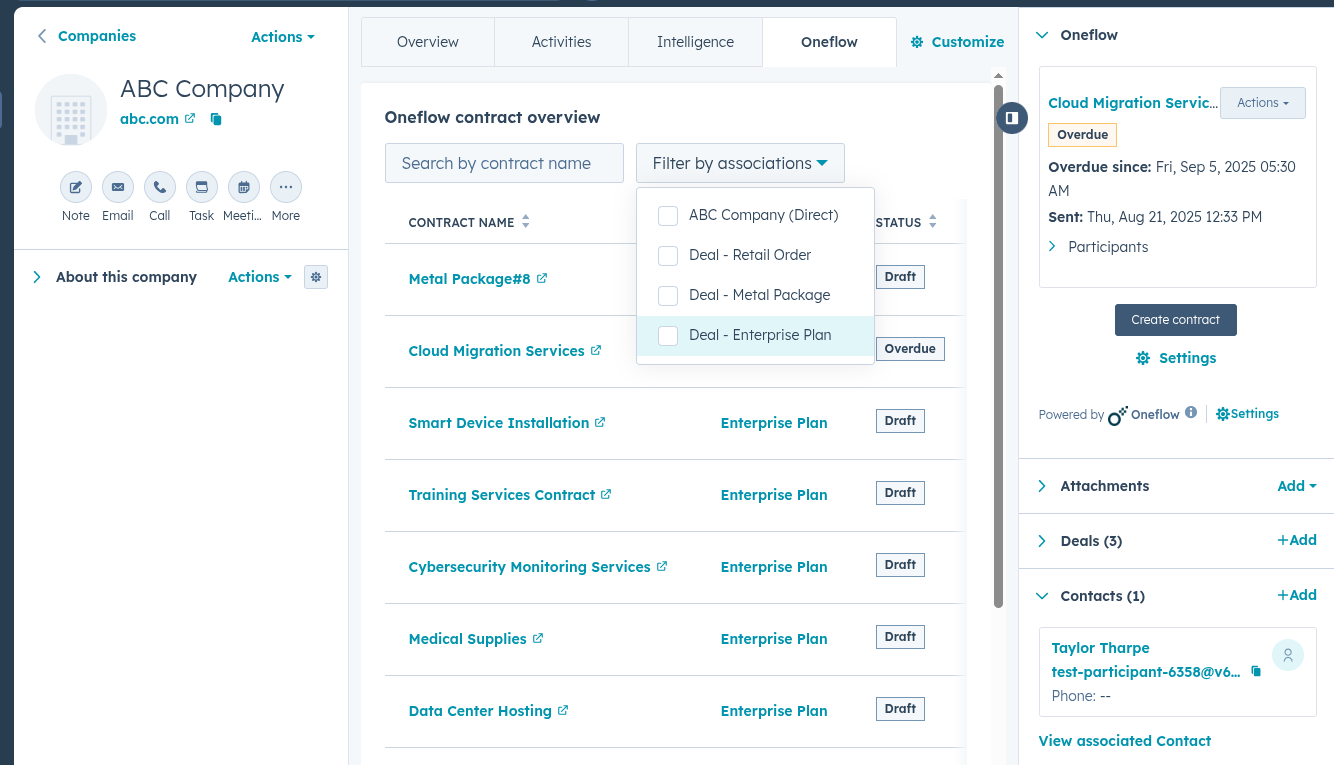Click Taylor Tharpe's avatar icon
The image size is (1334, 765).
click(1288, 655)
